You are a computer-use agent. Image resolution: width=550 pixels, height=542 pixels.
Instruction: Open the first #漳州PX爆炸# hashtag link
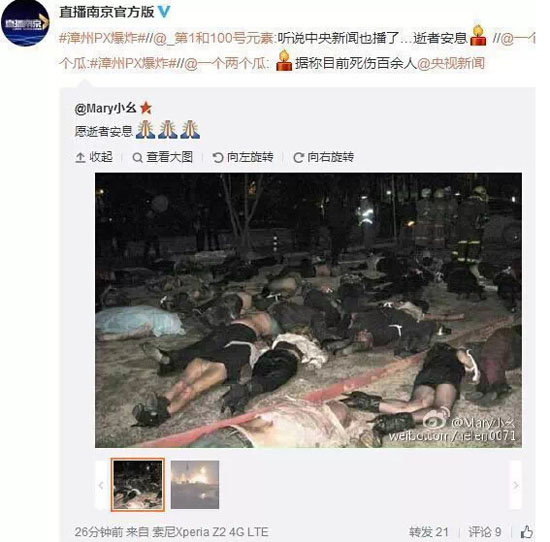coord(102,38)
